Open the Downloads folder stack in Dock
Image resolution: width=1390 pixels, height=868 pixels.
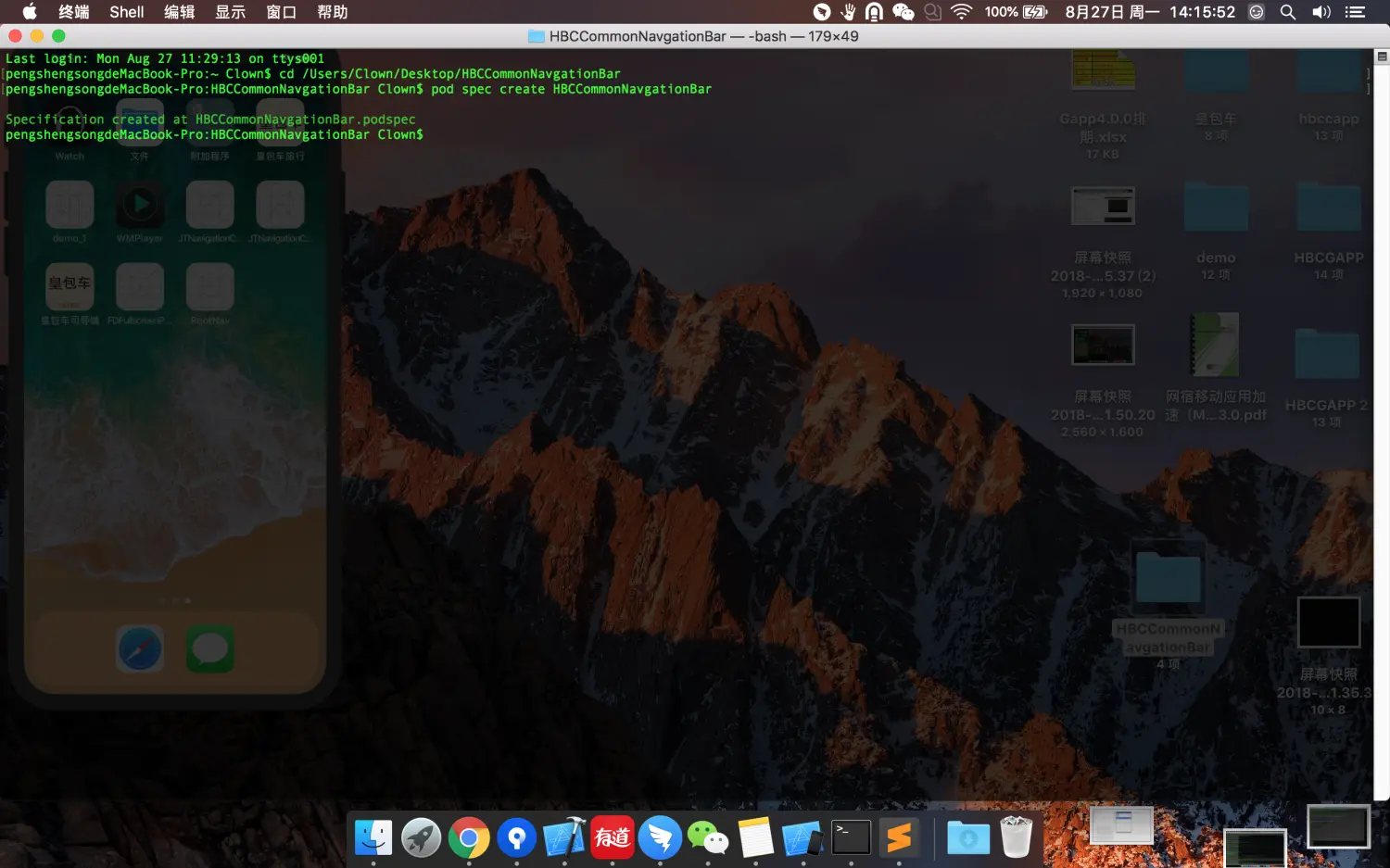click(968, 837)
